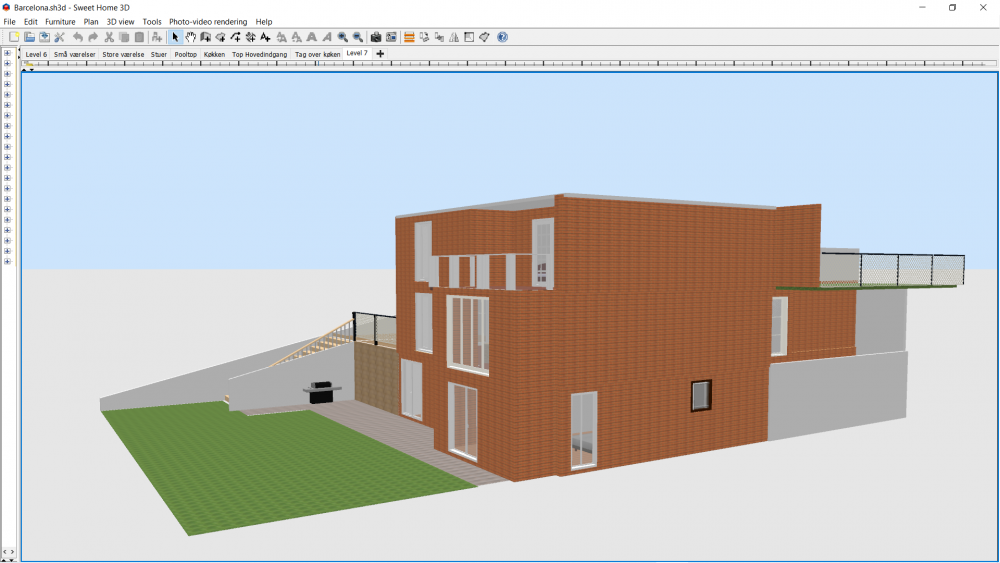Open the Furniture menu

tap(60, 22)
